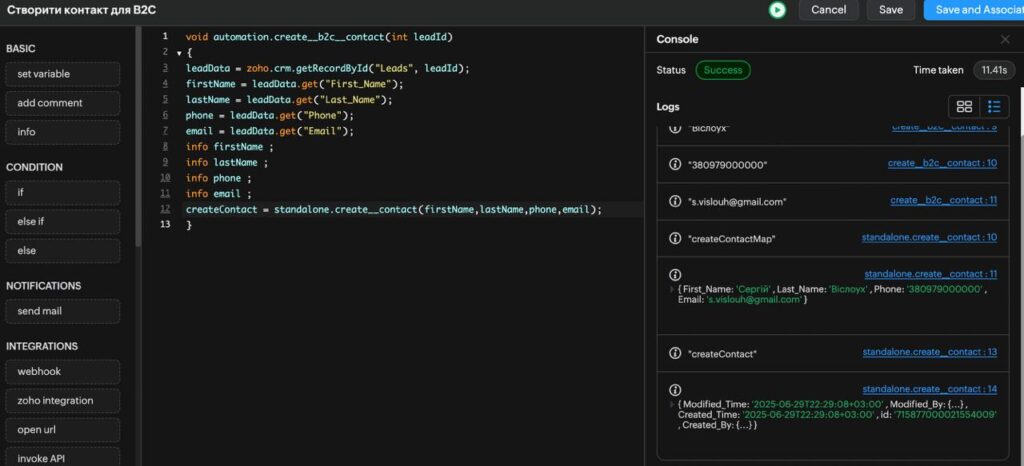This screenshot has width=1024, height=466.
Task: Insert the open url block
Action: pyautogui.click(x=63, y=430)
